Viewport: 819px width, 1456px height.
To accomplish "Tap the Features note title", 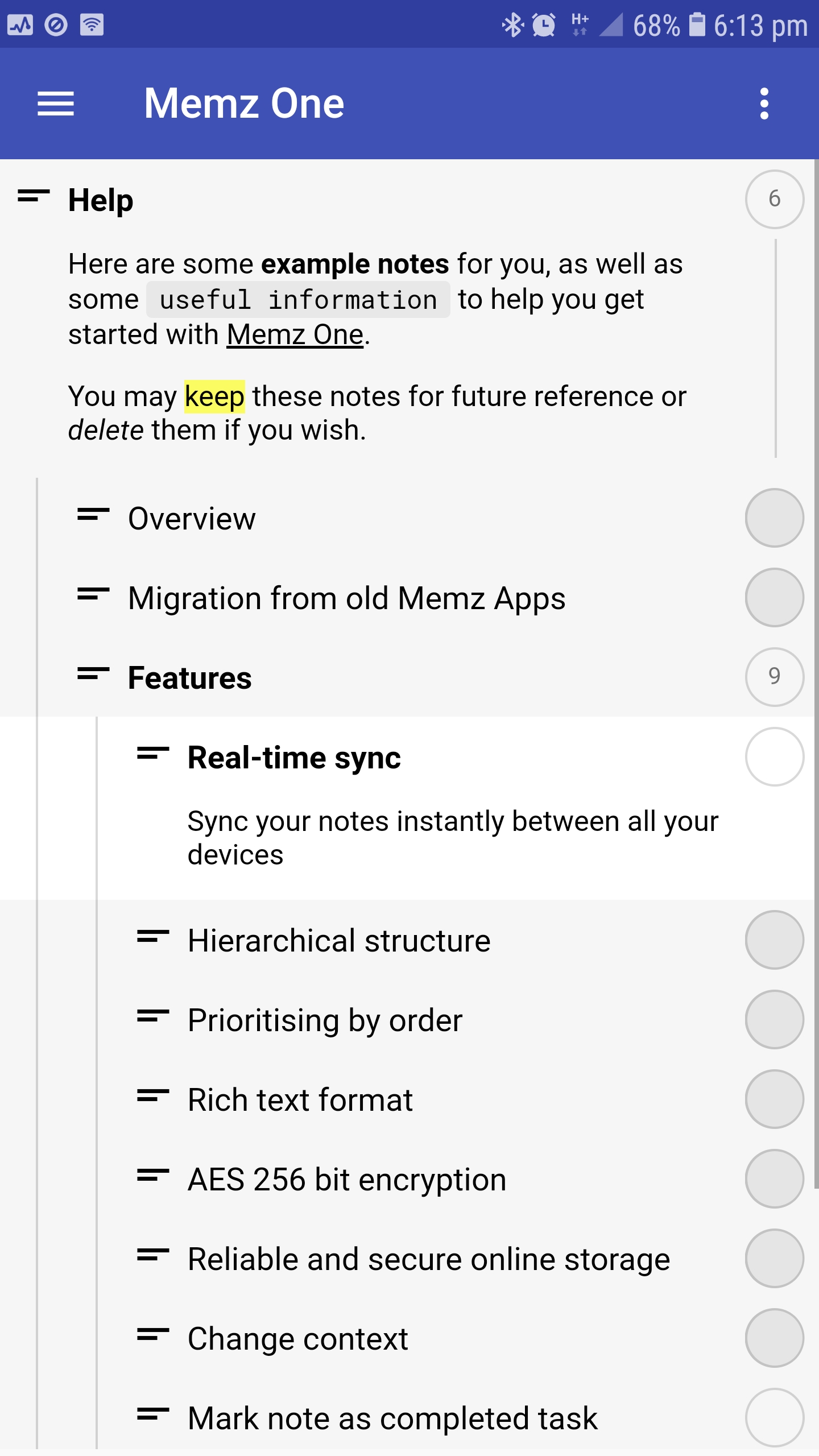I will click(x=190, y=678).
